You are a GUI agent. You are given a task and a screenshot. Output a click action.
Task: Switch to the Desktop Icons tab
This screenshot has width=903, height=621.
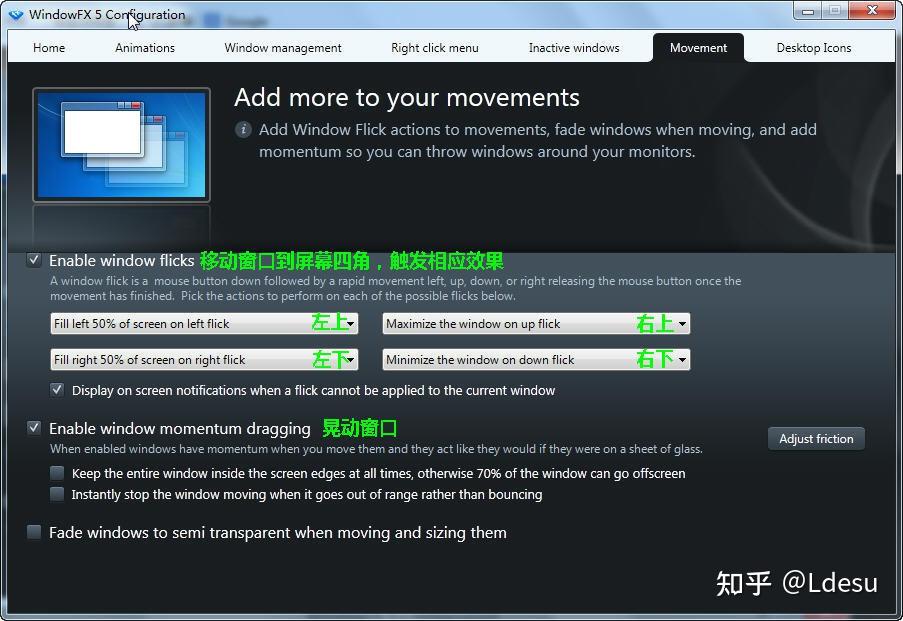[813, 47]
